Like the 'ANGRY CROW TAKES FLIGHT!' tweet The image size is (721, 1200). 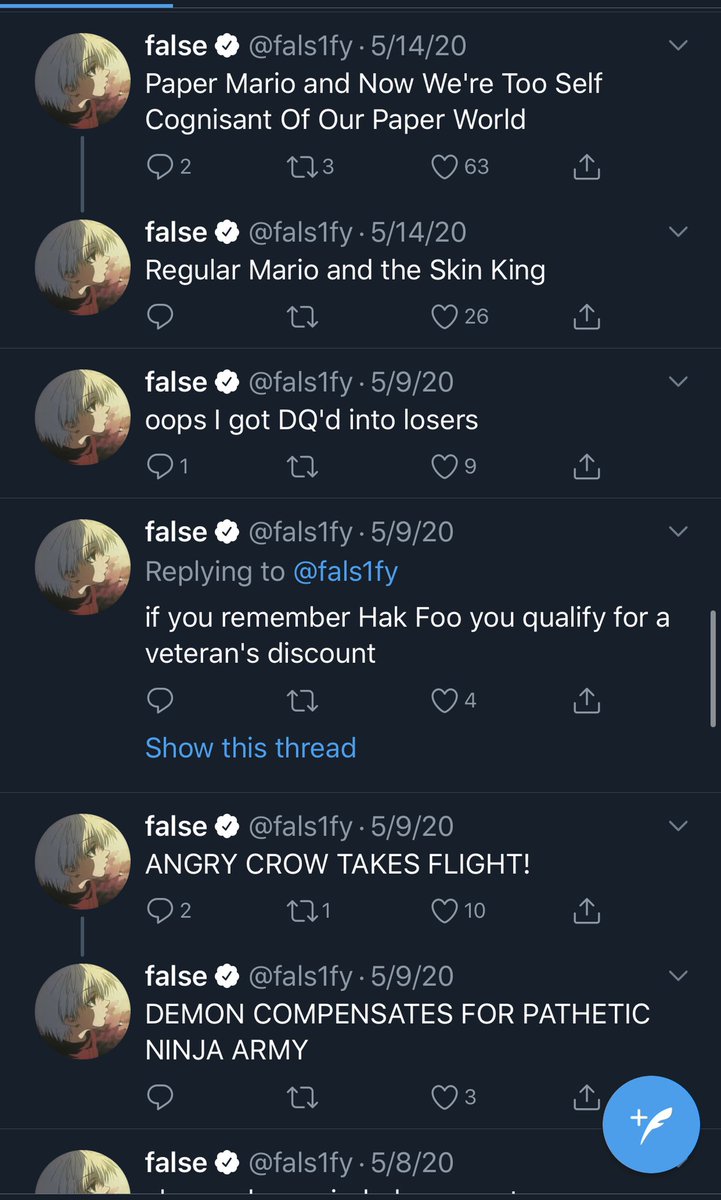point(445,910)
